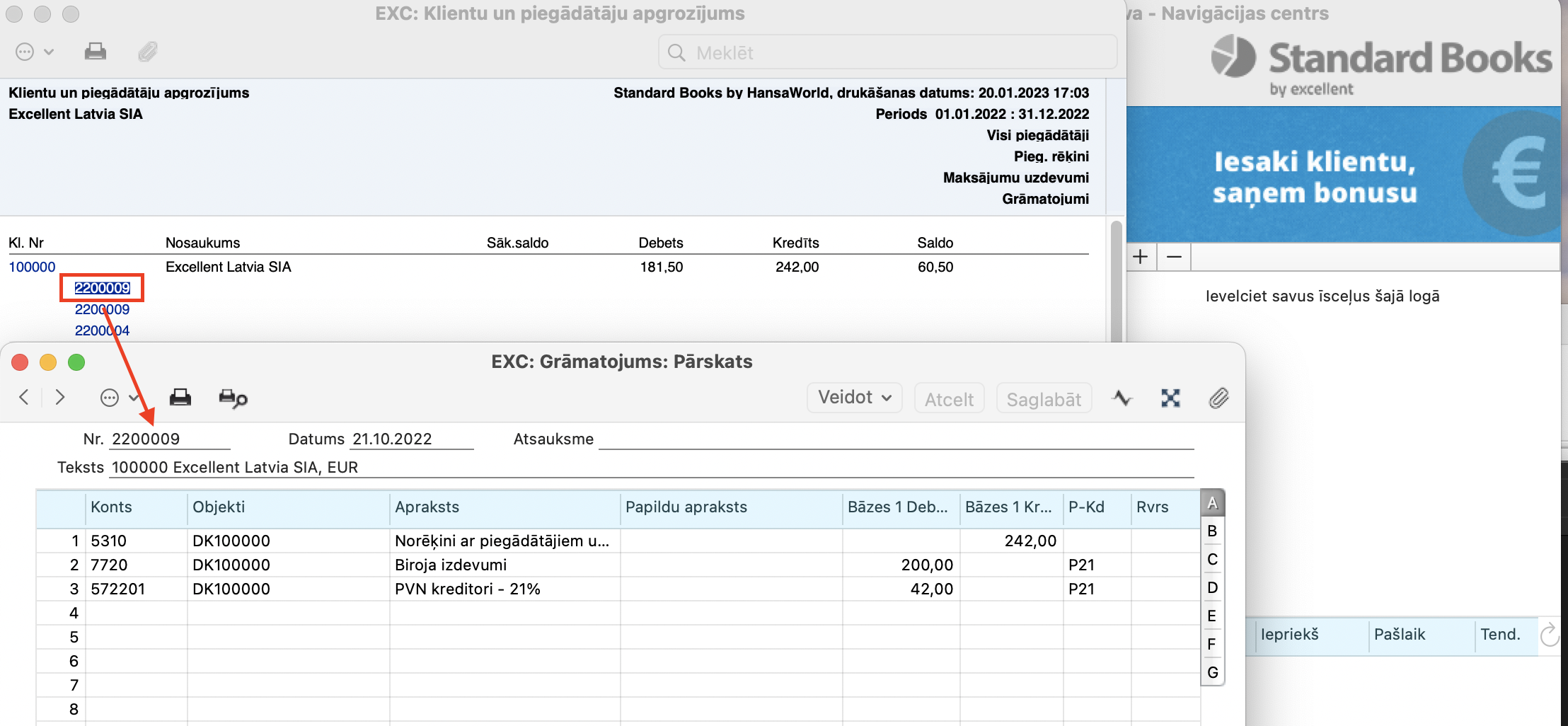This screenshot has width=1568, height=726.
Task: Switch to tab B in the row panel
Action: click(1212, 531)
